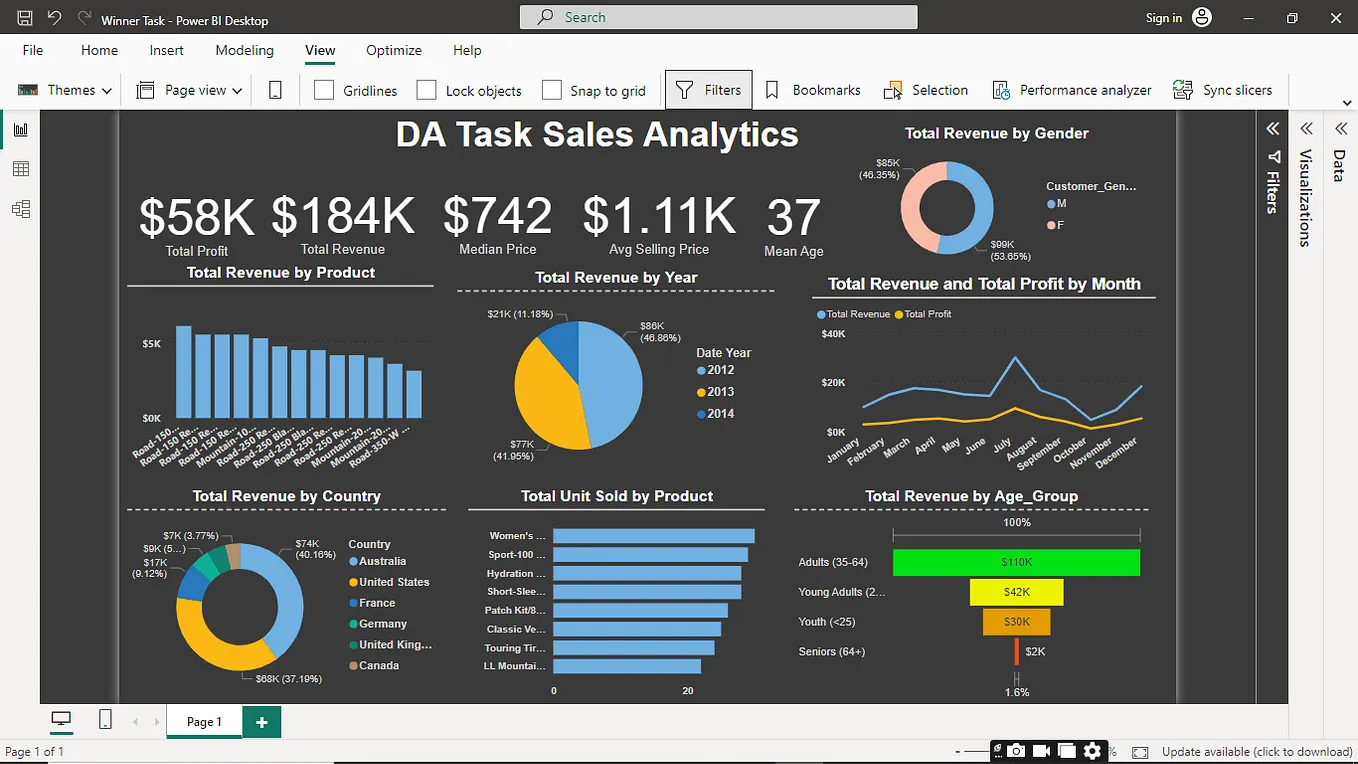Open the Themes dropdown
Image resolution: width=1358 pixels, height=764 pixels.
pyautogui.click(x=64, y=89)
